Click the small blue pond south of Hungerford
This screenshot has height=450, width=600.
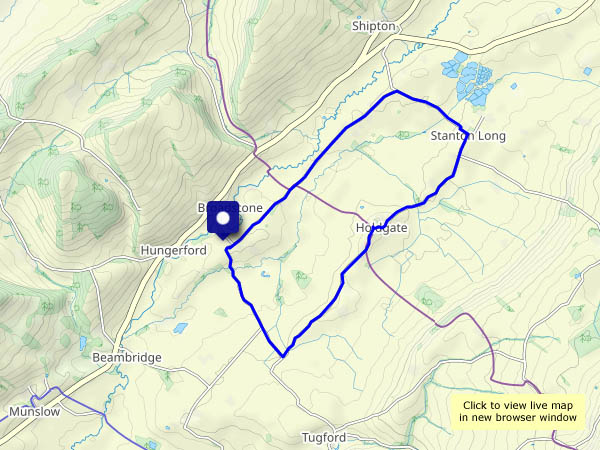click(x=180, y=328)
